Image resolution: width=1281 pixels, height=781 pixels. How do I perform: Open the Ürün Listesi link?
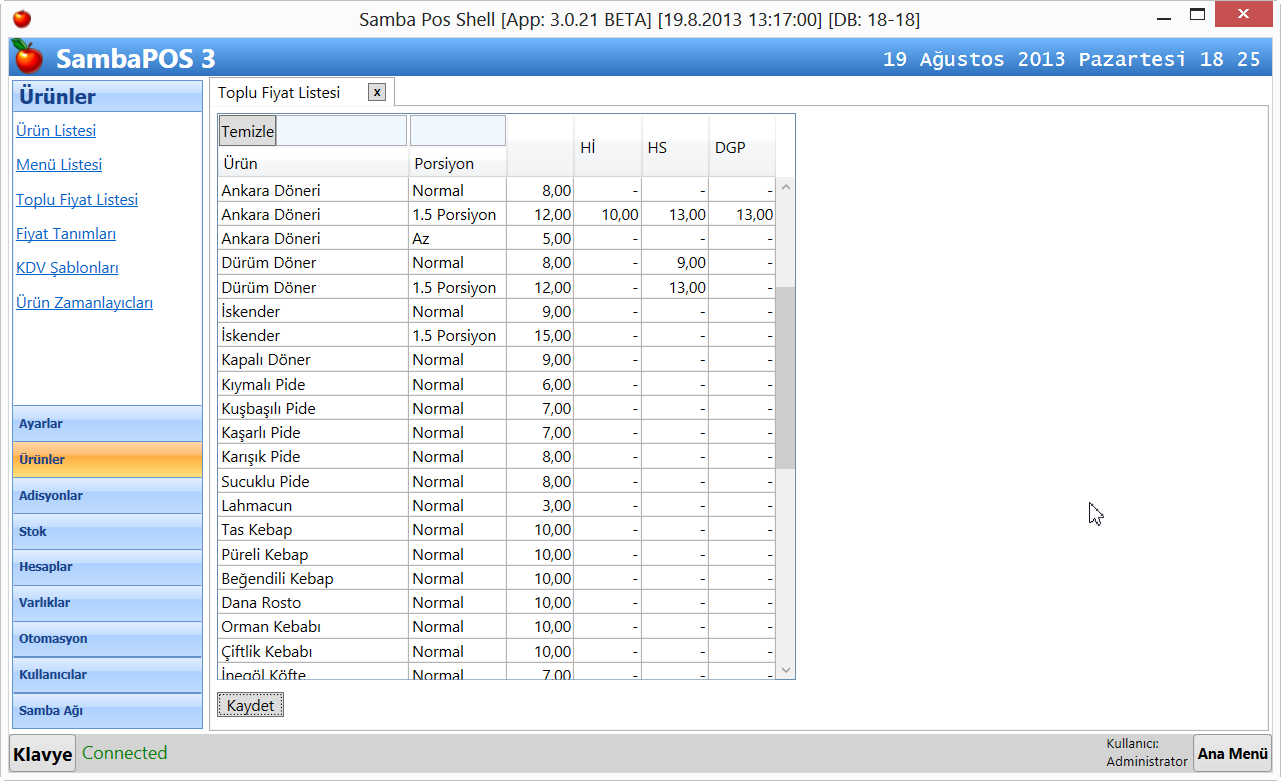point(56,131)
